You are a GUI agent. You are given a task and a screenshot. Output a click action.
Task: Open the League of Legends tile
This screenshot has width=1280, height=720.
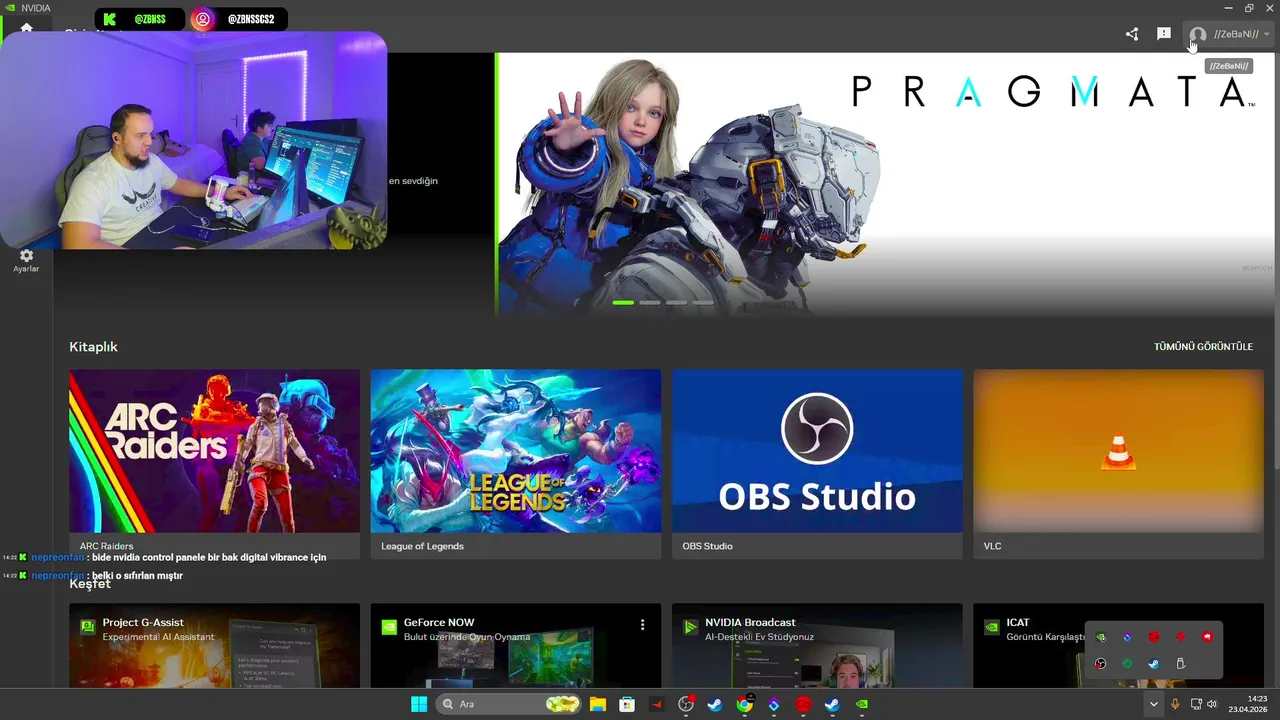coord(516,464)
